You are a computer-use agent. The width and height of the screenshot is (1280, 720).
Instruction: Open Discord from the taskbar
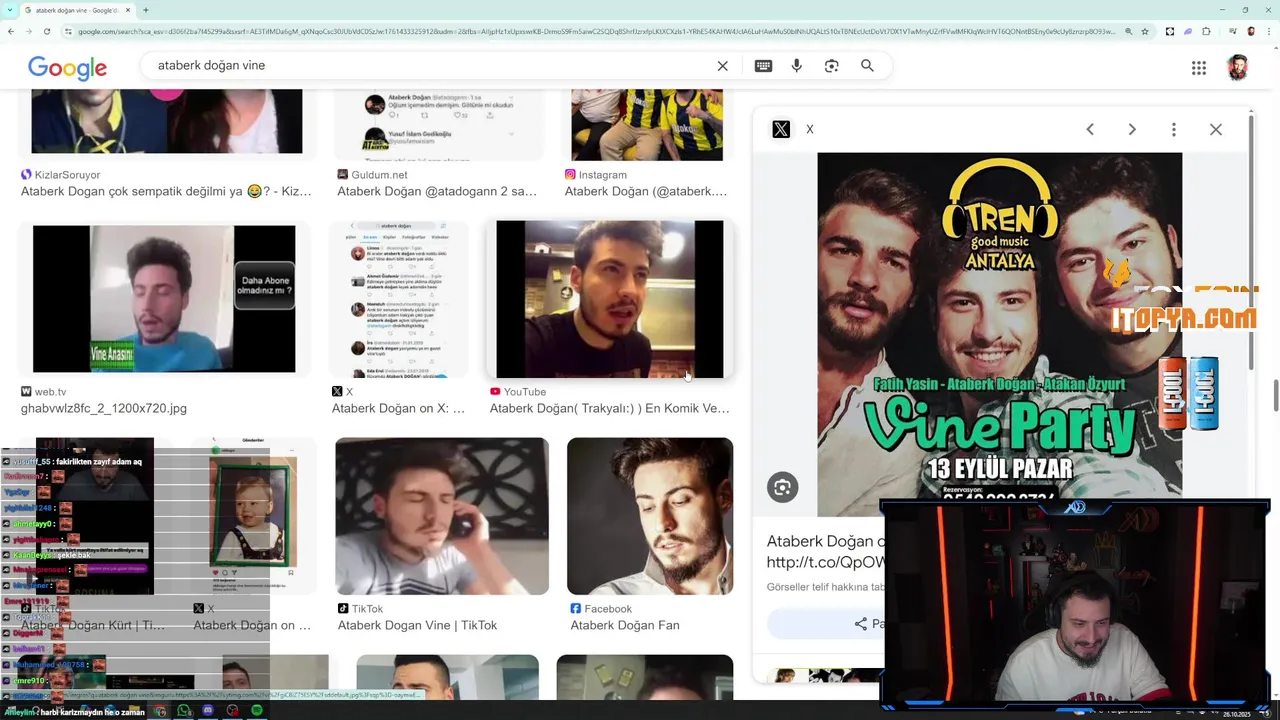pyautogui.click(x=208, y=711)
